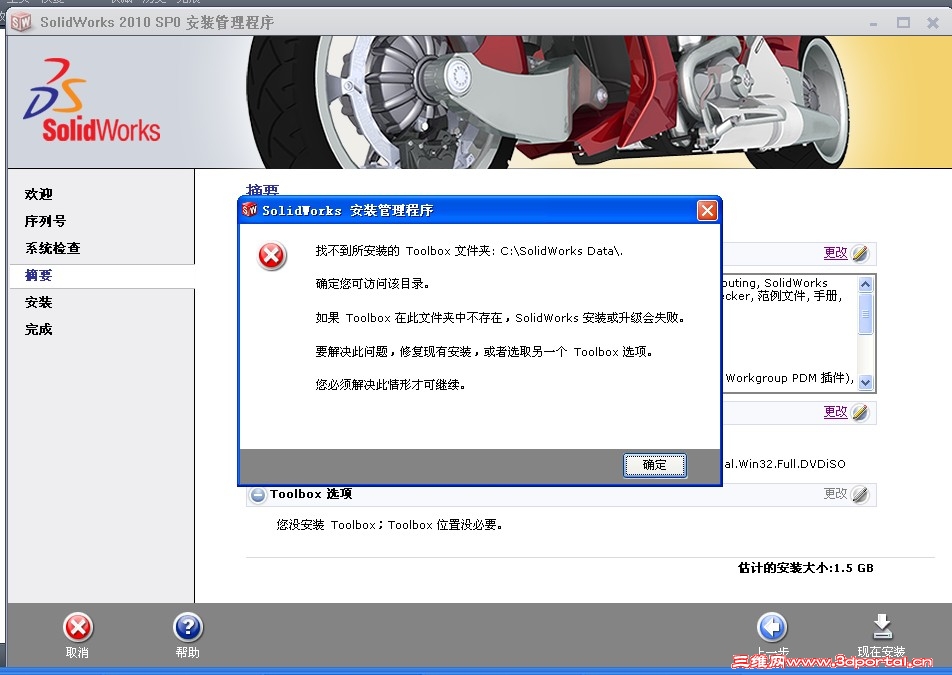Go back with the 上一步 blue arrow icon

[x=772, y=627]
